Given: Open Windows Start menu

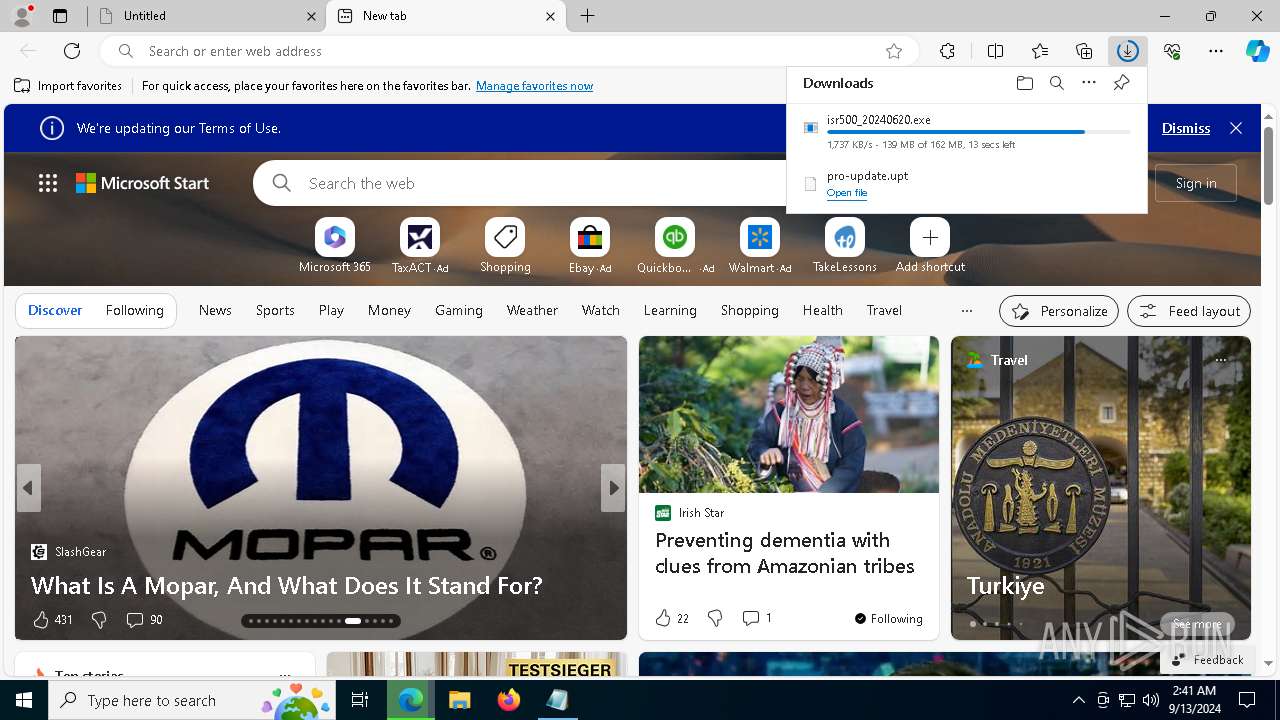Looking at the screenshot, I should click(24, 700).
